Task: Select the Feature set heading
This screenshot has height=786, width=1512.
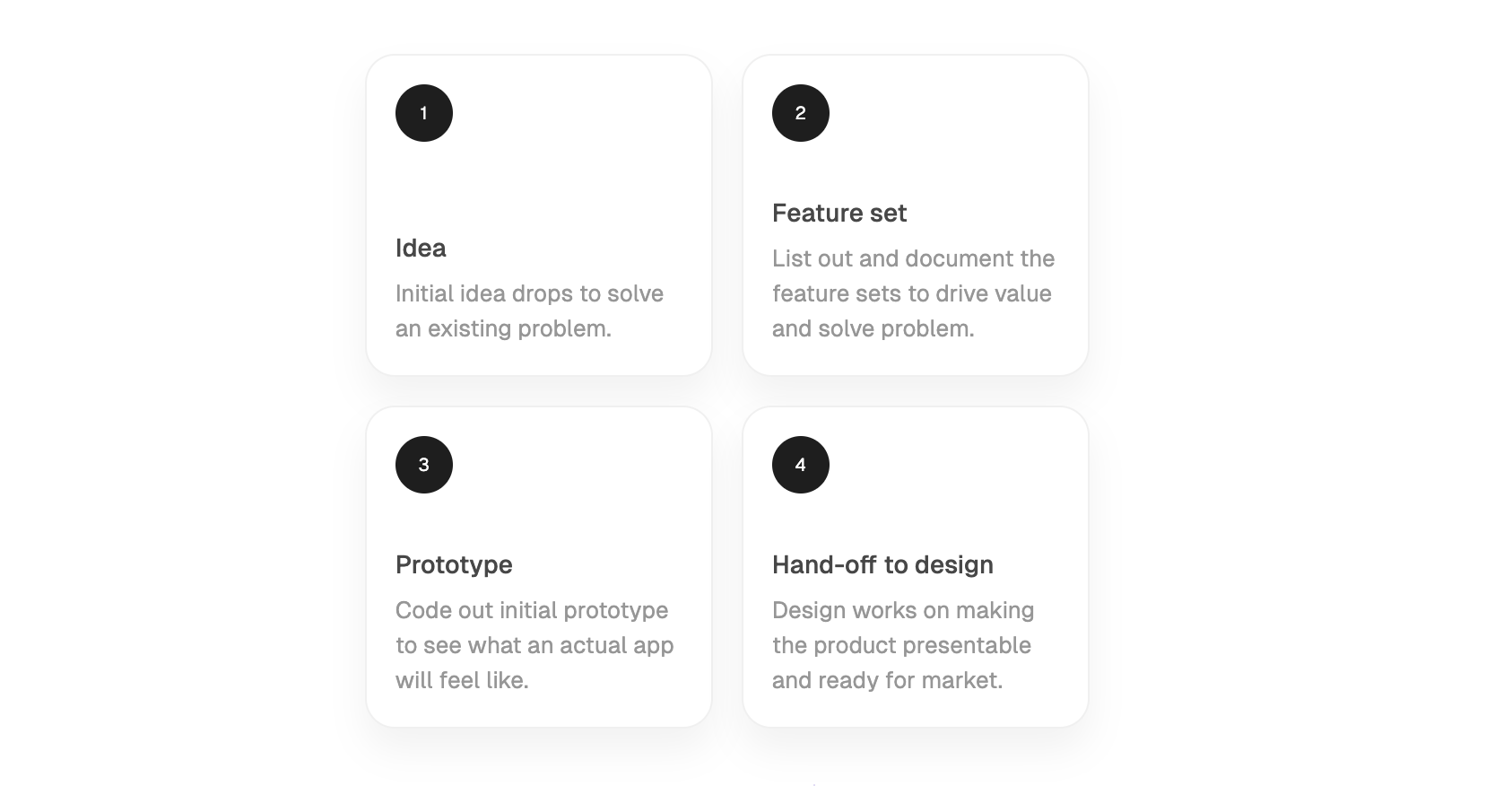Action: pyautogui.click(x=839, y=213)
